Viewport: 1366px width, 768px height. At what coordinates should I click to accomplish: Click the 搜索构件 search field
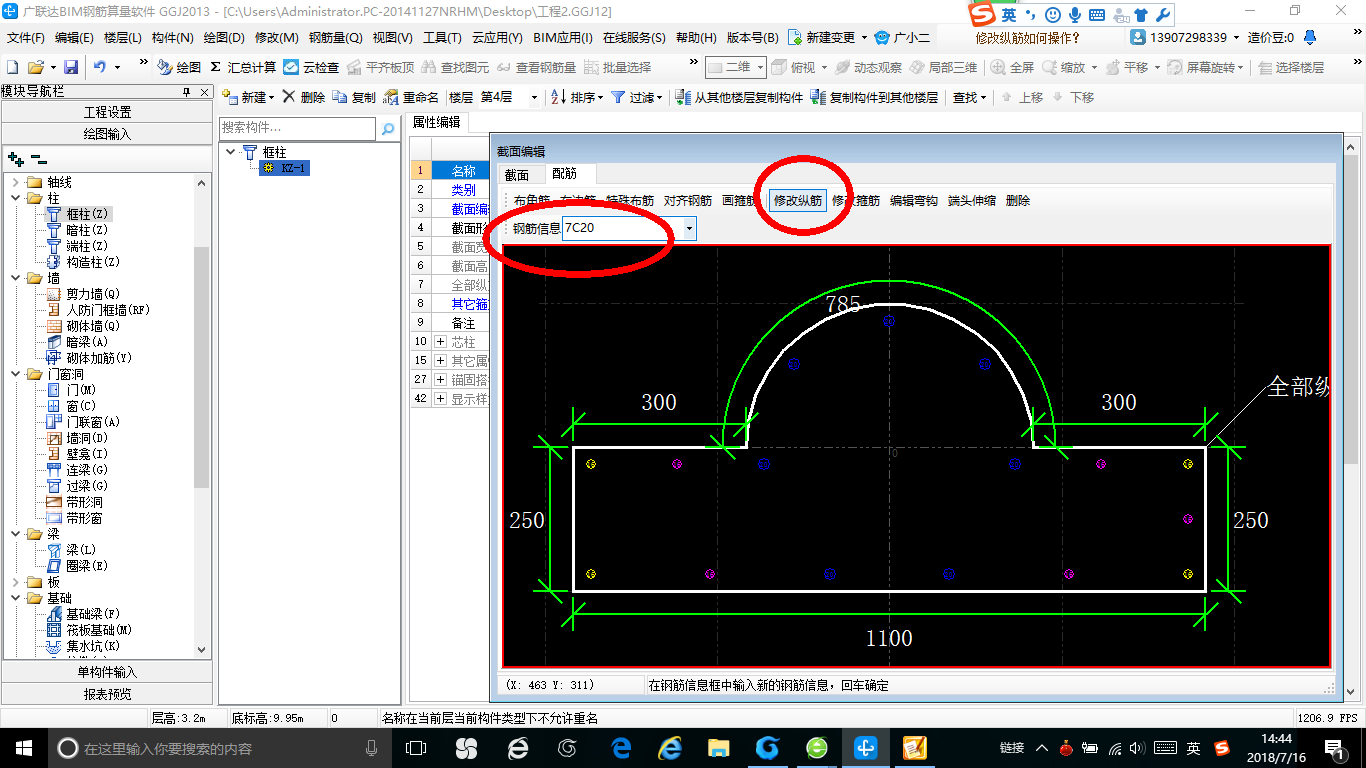[298, 129]
